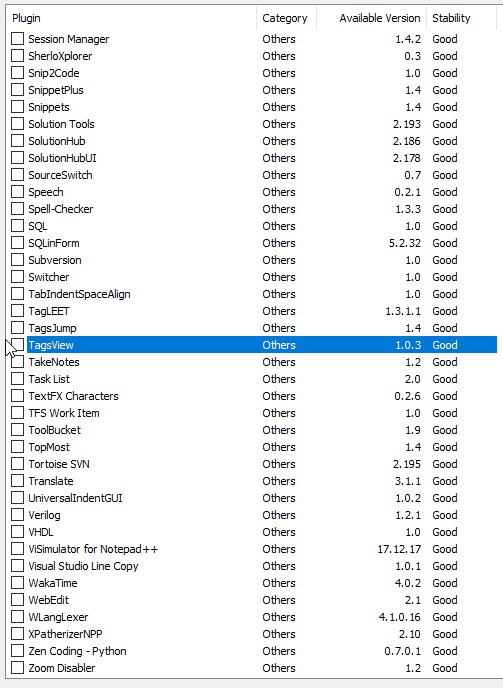Tick the SQLinForm checkbox

pyautogui.click(x=18, y=243)
